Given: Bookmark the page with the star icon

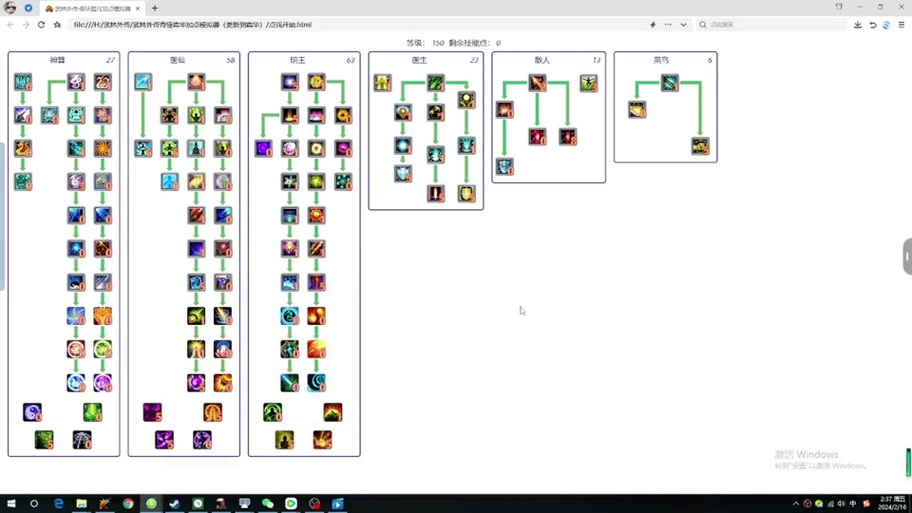Looking at the screenshot, I should click(57, 24).
